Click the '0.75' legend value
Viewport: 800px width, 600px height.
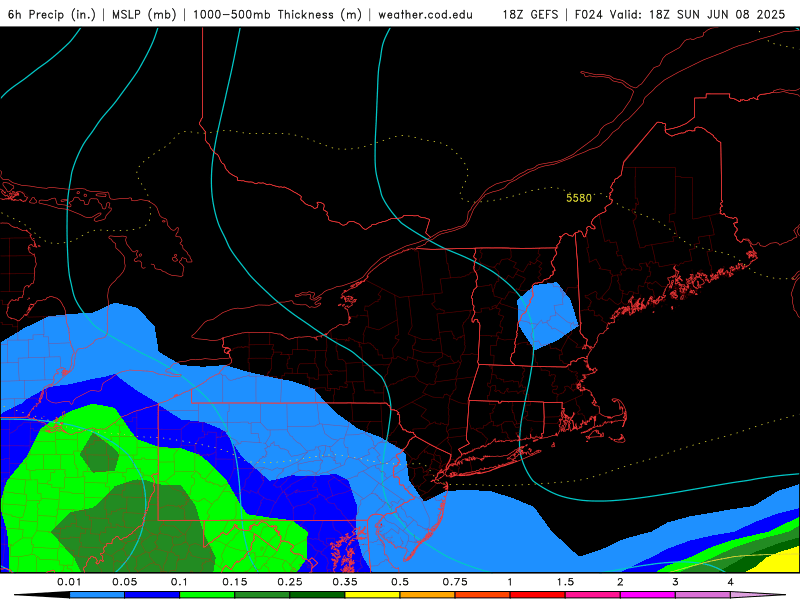pyautogui.click(x=455, y=582)
